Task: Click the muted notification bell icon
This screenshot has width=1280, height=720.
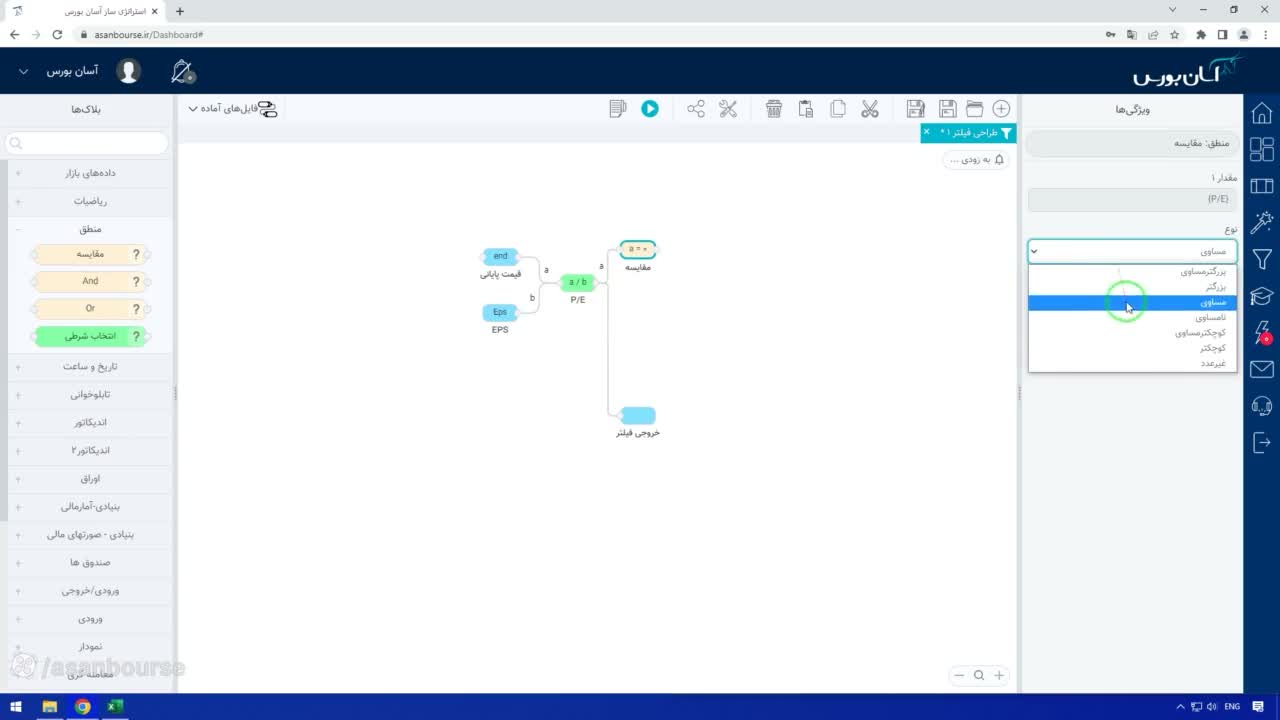Action: (182, 71)
